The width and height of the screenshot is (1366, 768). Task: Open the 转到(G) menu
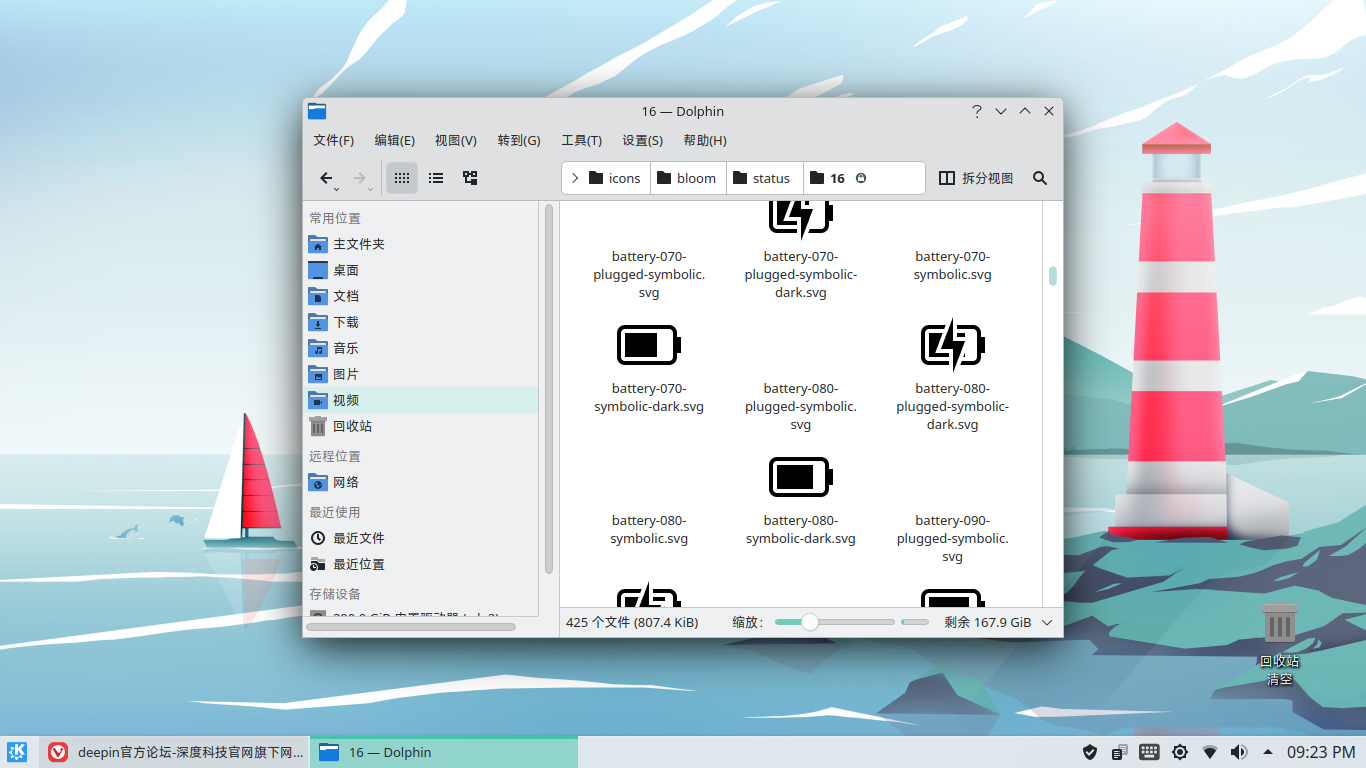pos(519,140)
